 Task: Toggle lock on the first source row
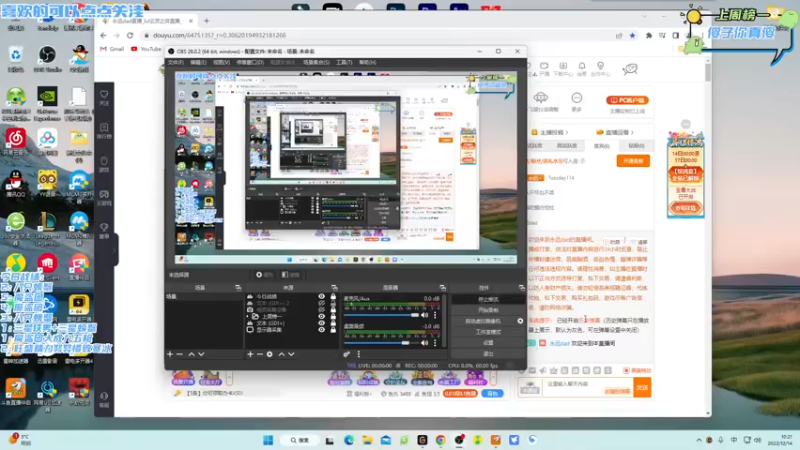pos(333,296)
